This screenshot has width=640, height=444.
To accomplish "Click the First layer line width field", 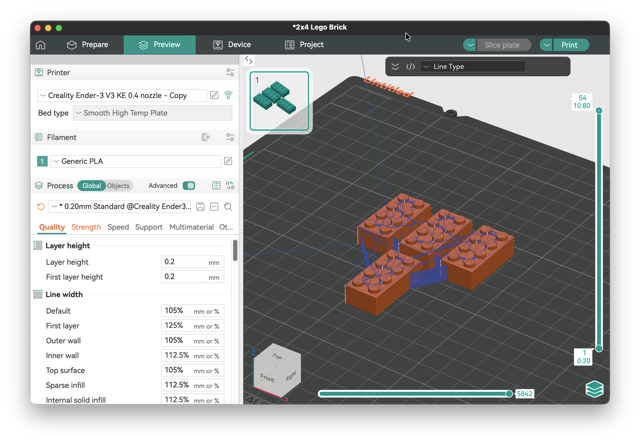I will (193, 326).
